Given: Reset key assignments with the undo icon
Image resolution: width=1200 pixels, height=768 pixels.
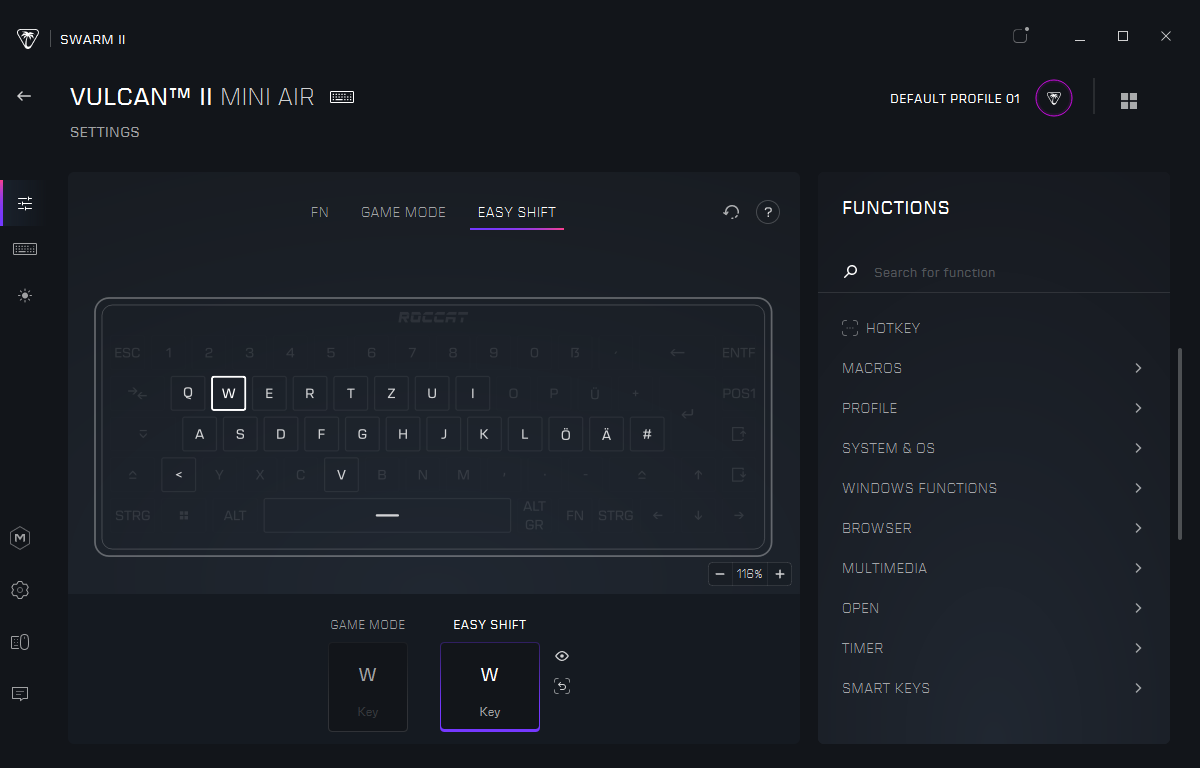Looking at the screenshot, I should [731, 212].
